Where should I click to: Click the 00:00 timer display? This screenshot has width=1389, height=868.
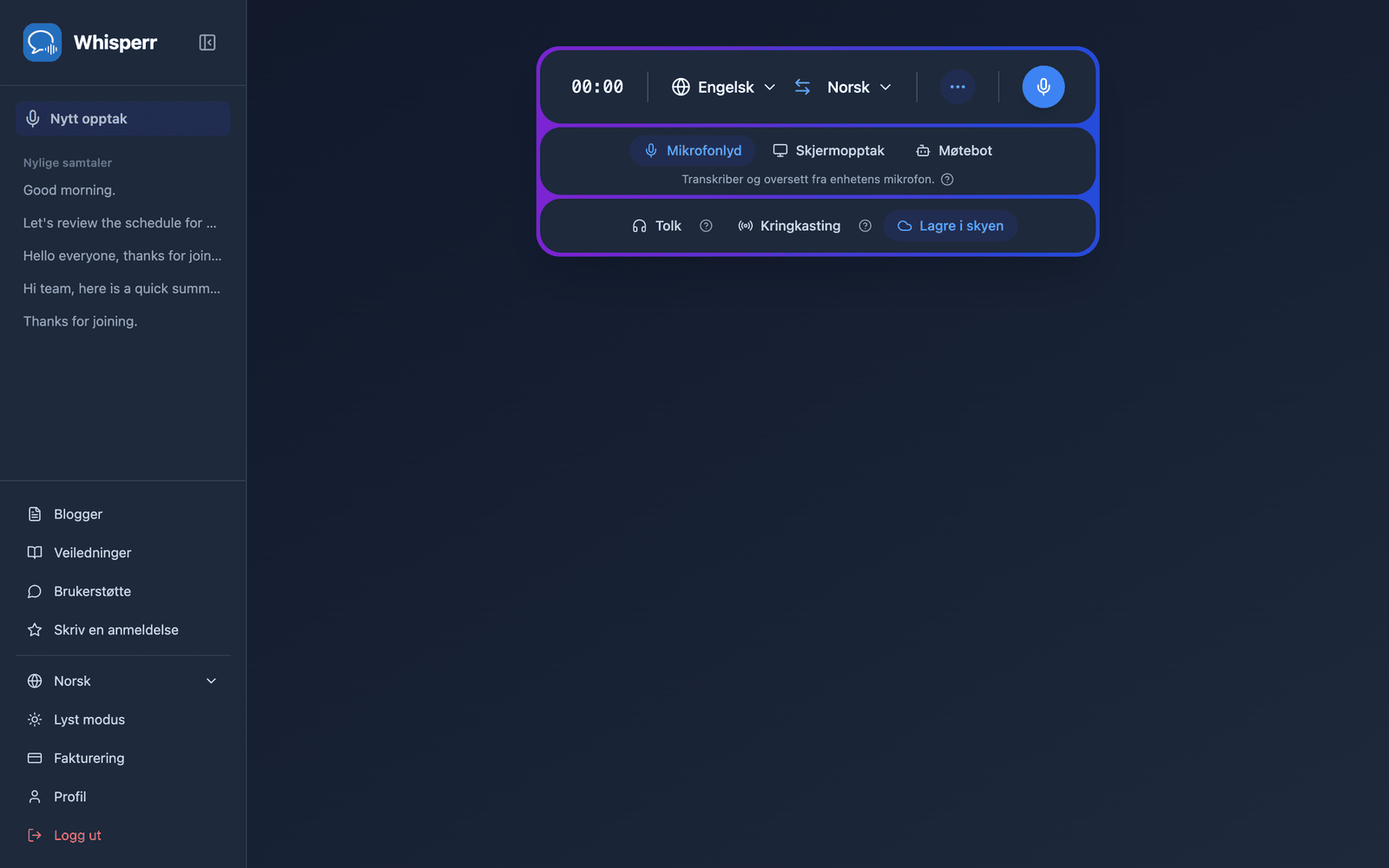pyautogui.click(x=597, y=87)
